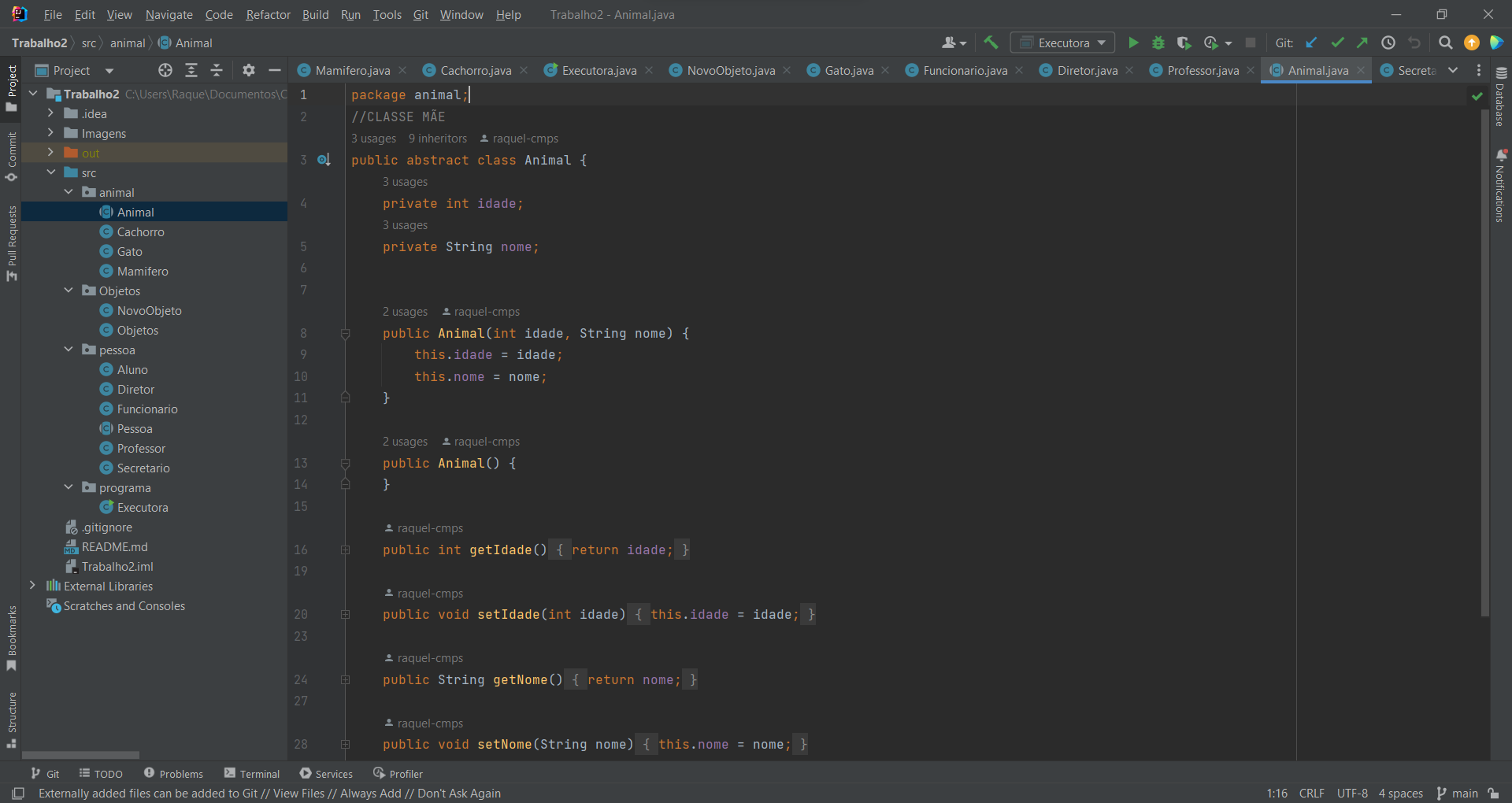Viewport: 1512px width, 803px height.
Task: Open the Refactor menu
Action: (268, 14)
